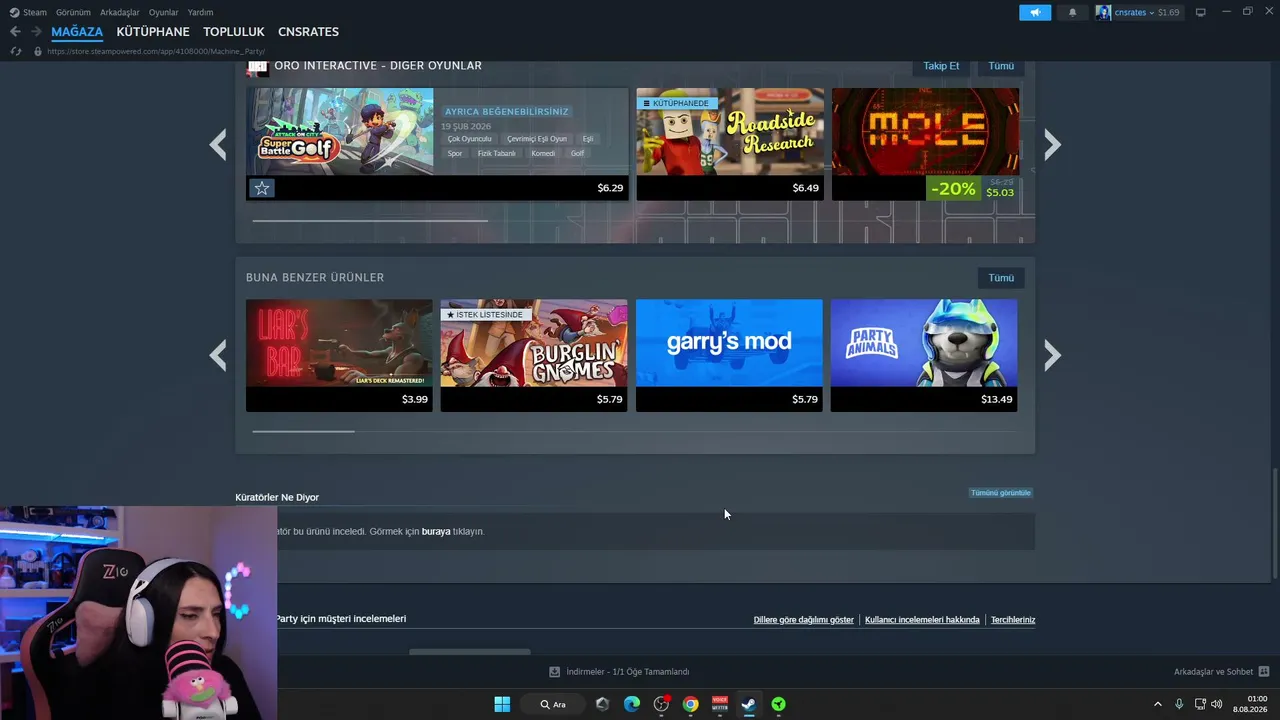This screenshot has width=1280, height=720.
Task: Click Tümü for similar products
Action: (1001, 278)
